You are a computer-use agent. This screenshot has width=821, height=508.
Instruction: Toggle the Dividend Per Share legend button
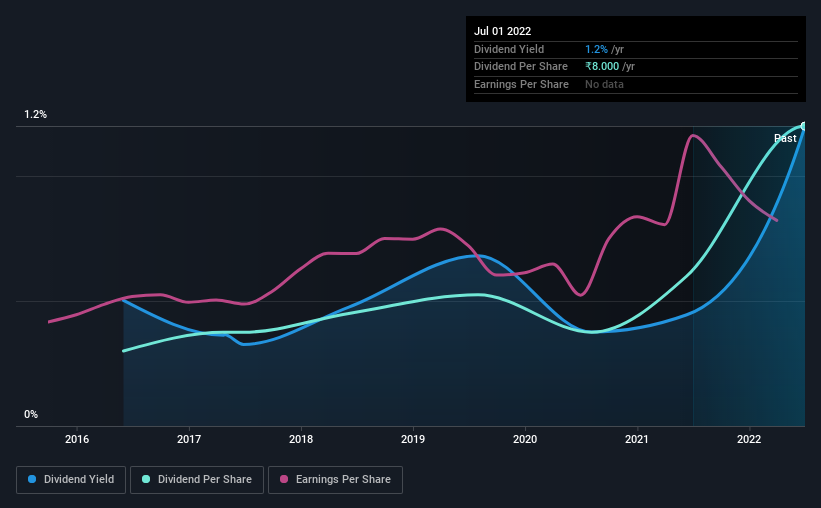[x=197, y=480]
